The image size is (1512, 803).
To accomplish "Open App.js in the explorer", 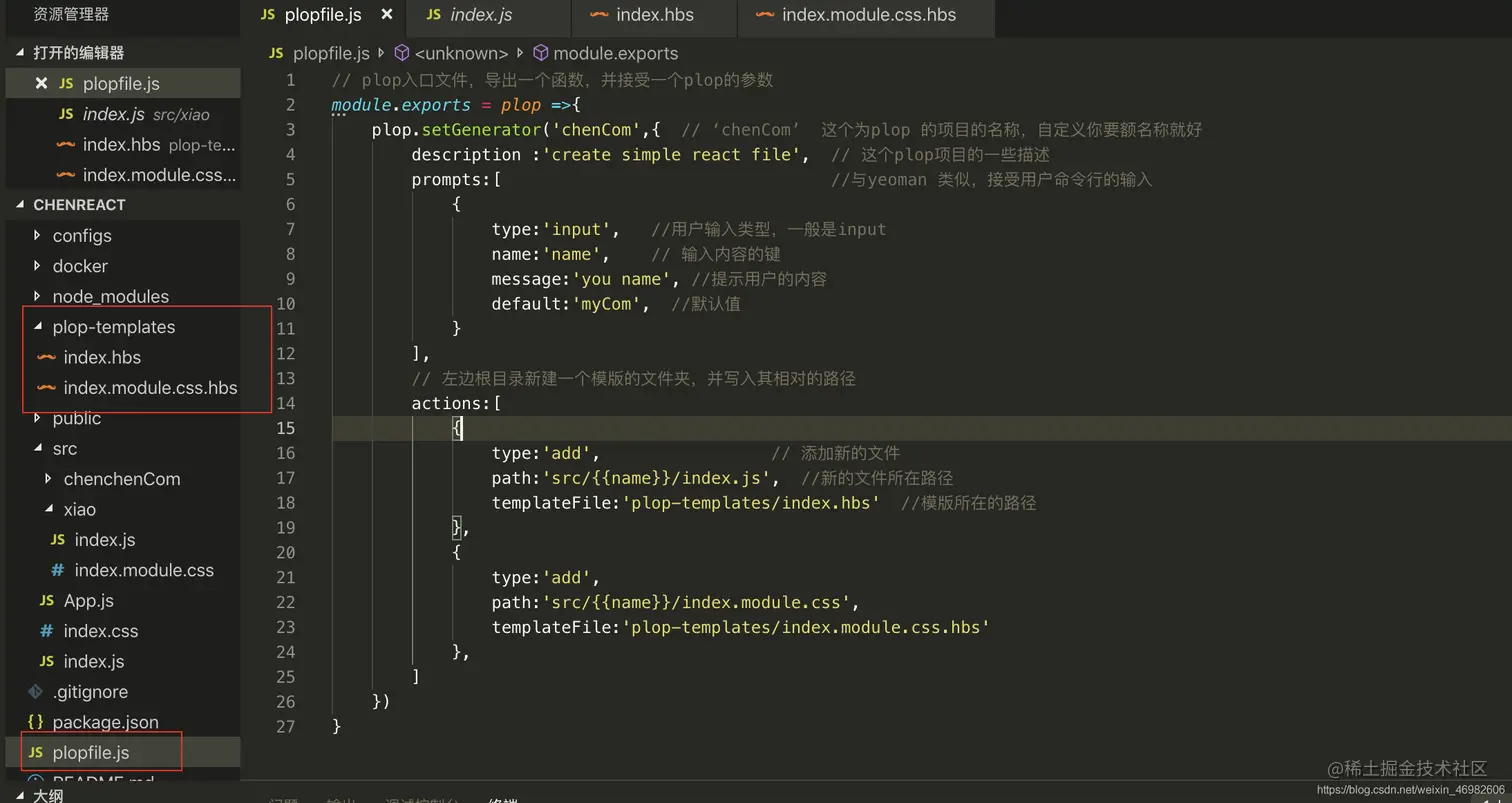I will click(88, 601).
